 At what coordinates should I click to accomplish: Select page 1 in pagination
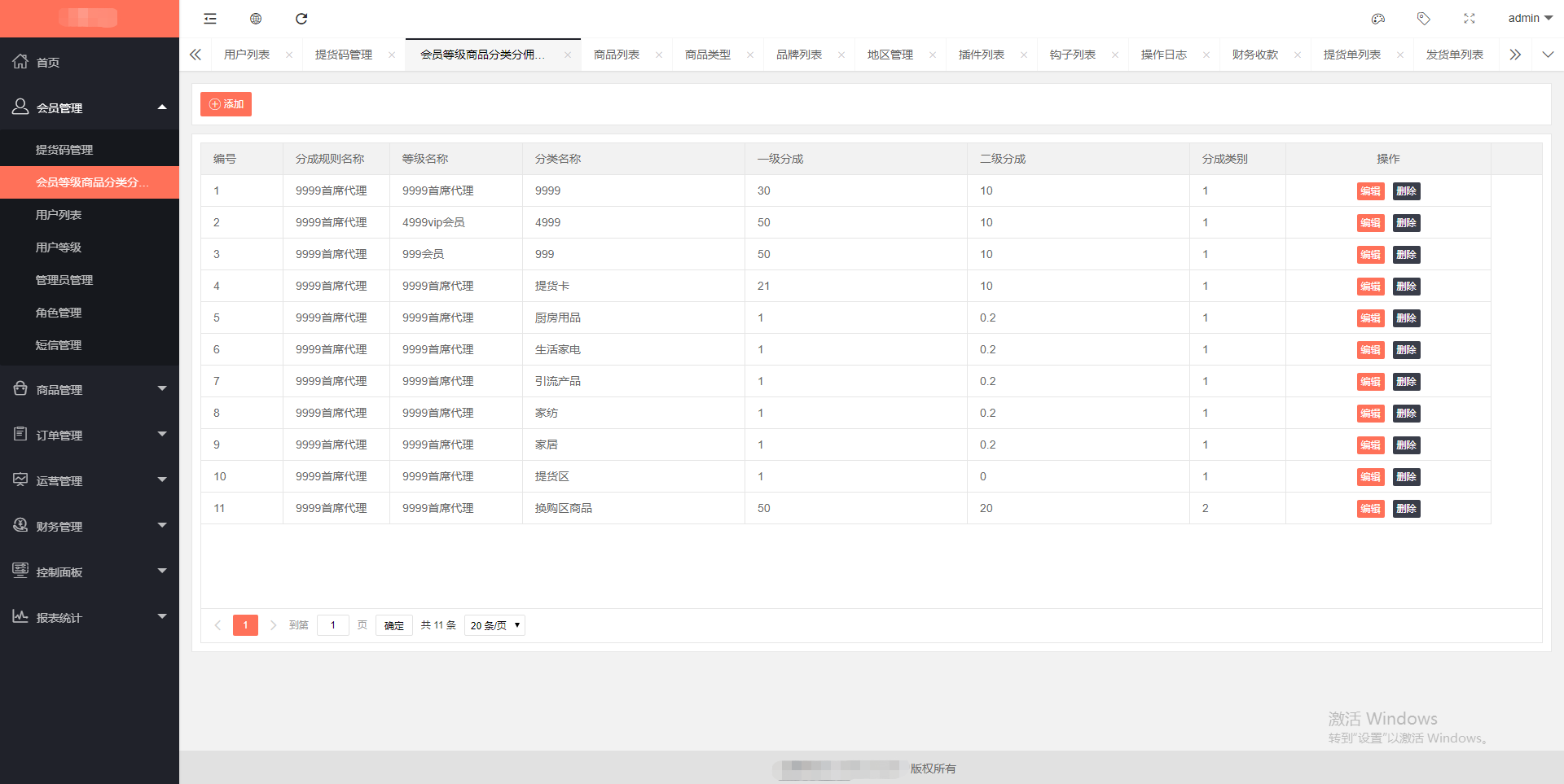tap(245, 625)
